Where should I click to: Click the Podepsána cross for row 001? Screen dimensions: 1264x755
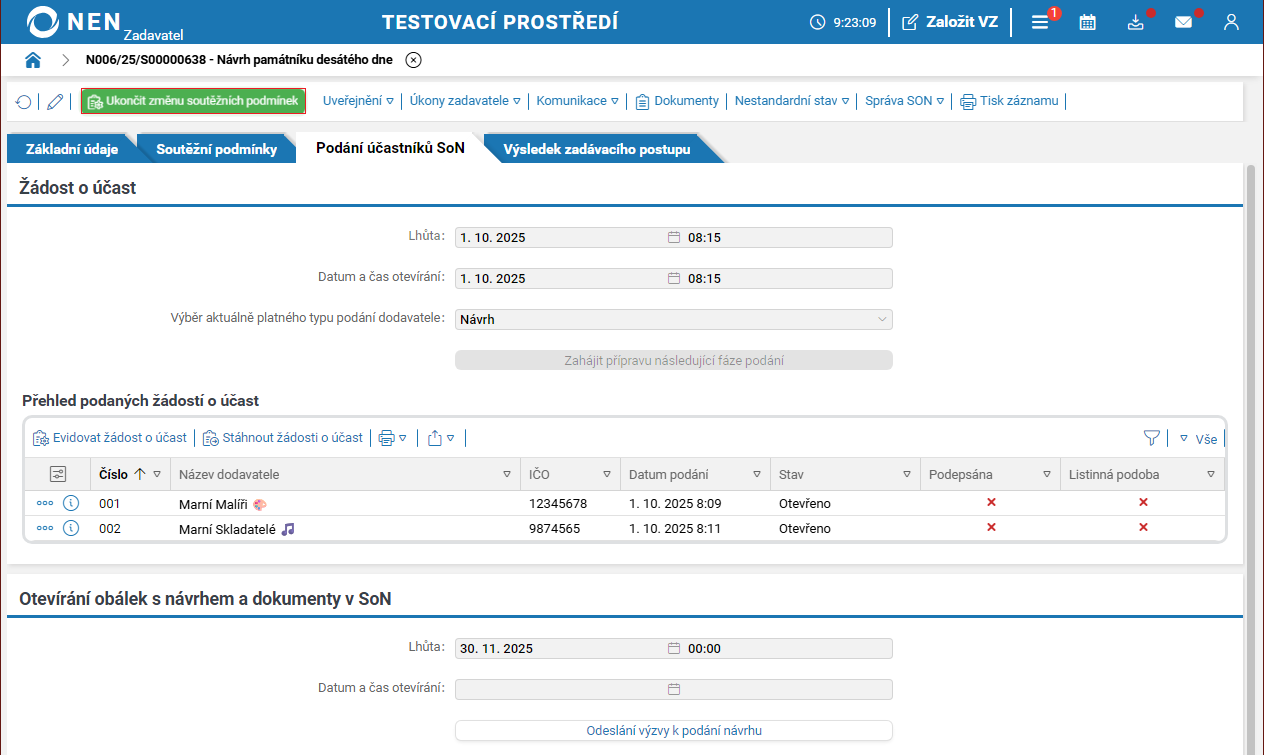(991, 502)
